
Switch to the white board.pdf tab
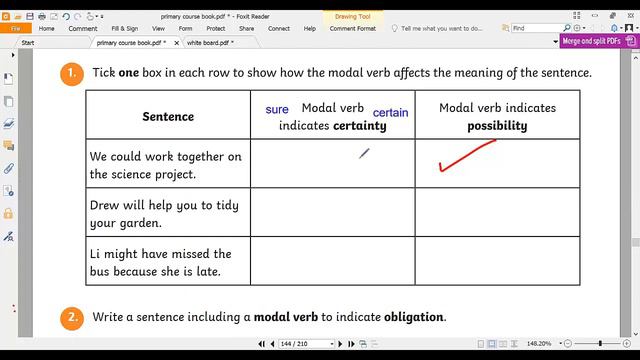pos(210,42)
